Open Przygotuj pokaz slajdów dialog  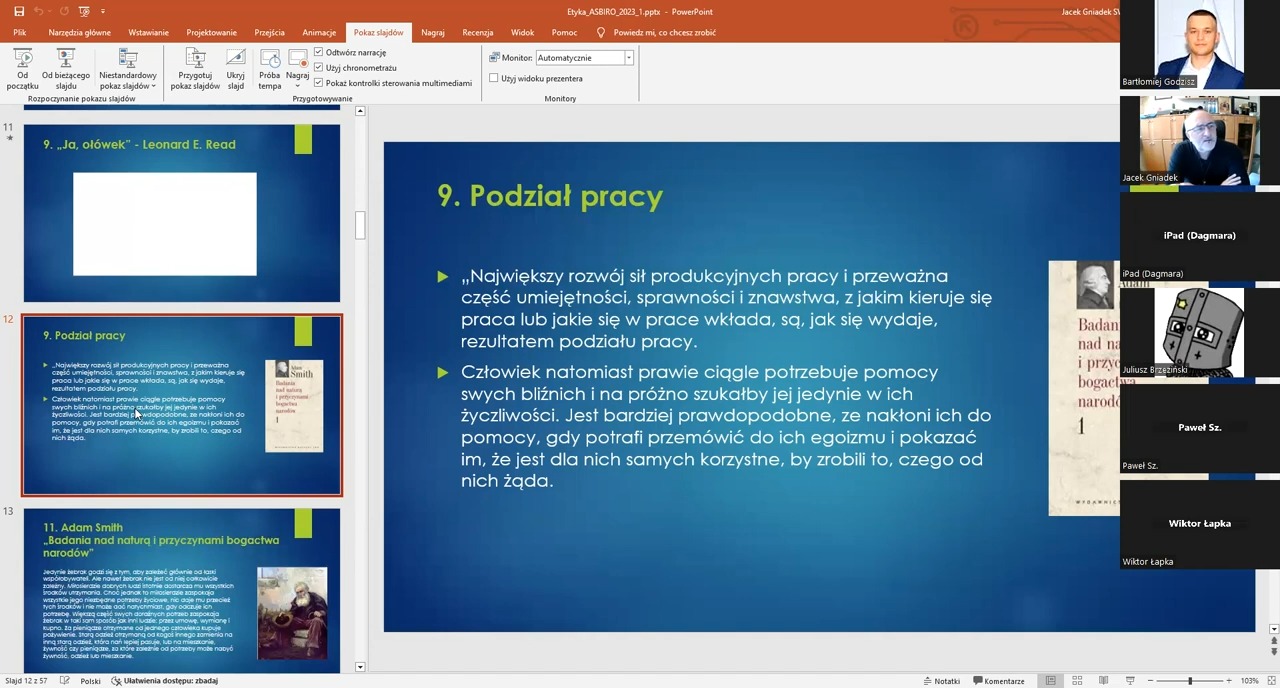(195, 69)
